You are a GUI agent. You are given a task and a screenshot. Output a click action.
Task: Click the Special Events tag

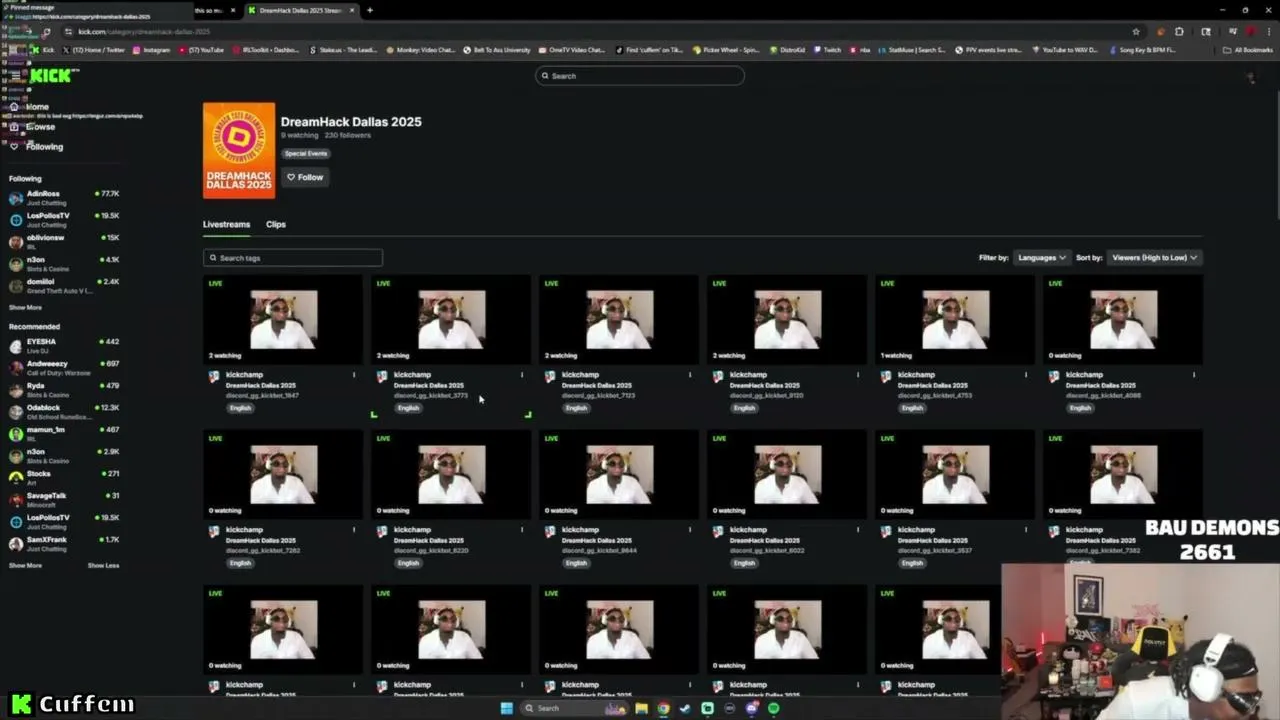[x=306, y=153]
